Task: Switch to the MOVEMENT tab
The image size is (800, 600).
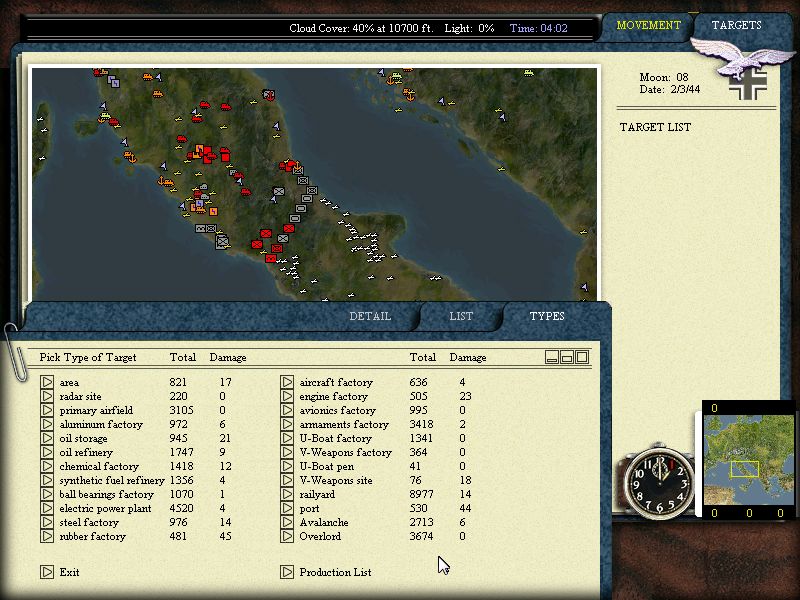Action: (648, 26)
